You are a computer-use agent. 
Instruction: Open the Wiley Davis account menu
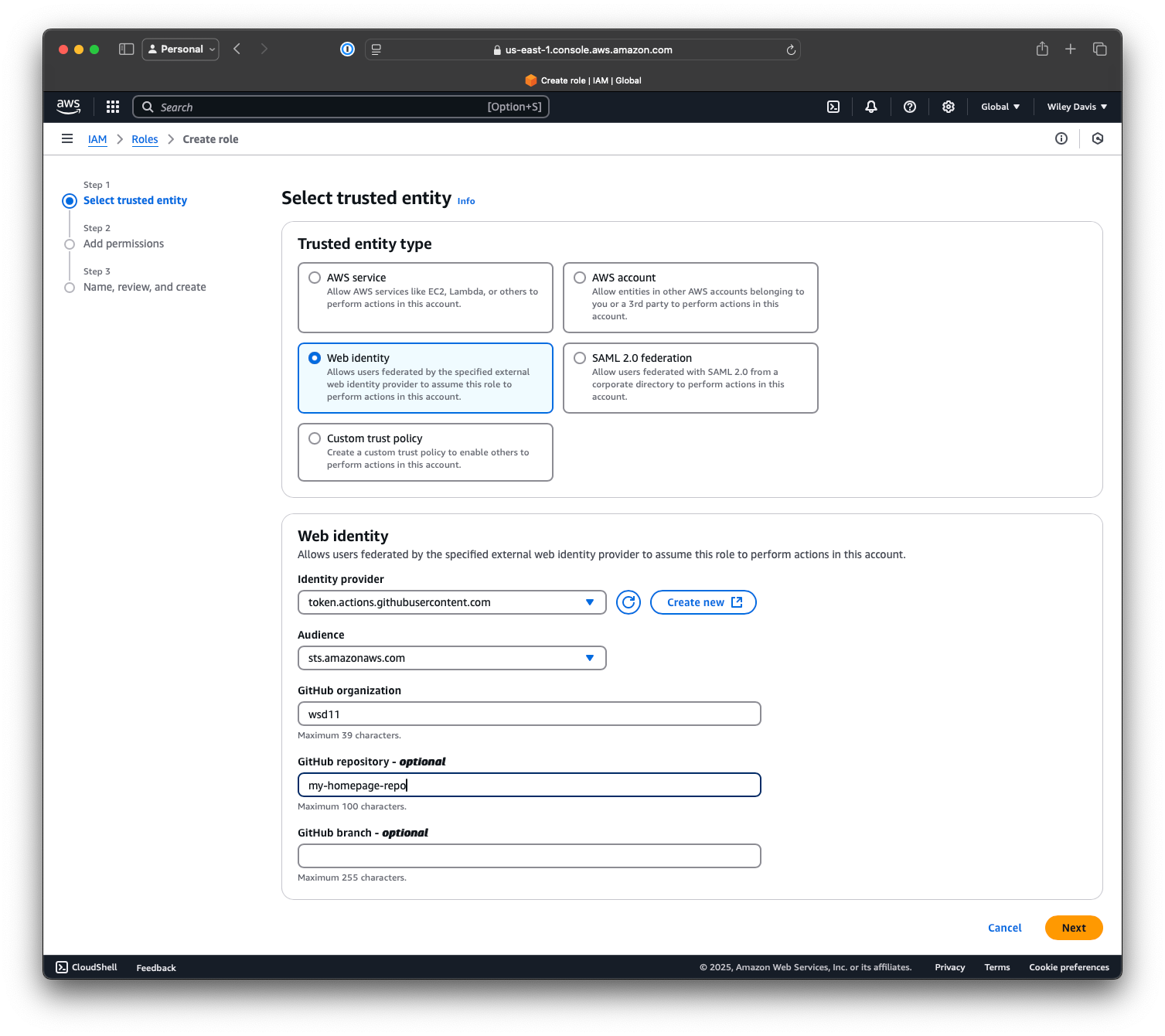tap(1077, 107)
